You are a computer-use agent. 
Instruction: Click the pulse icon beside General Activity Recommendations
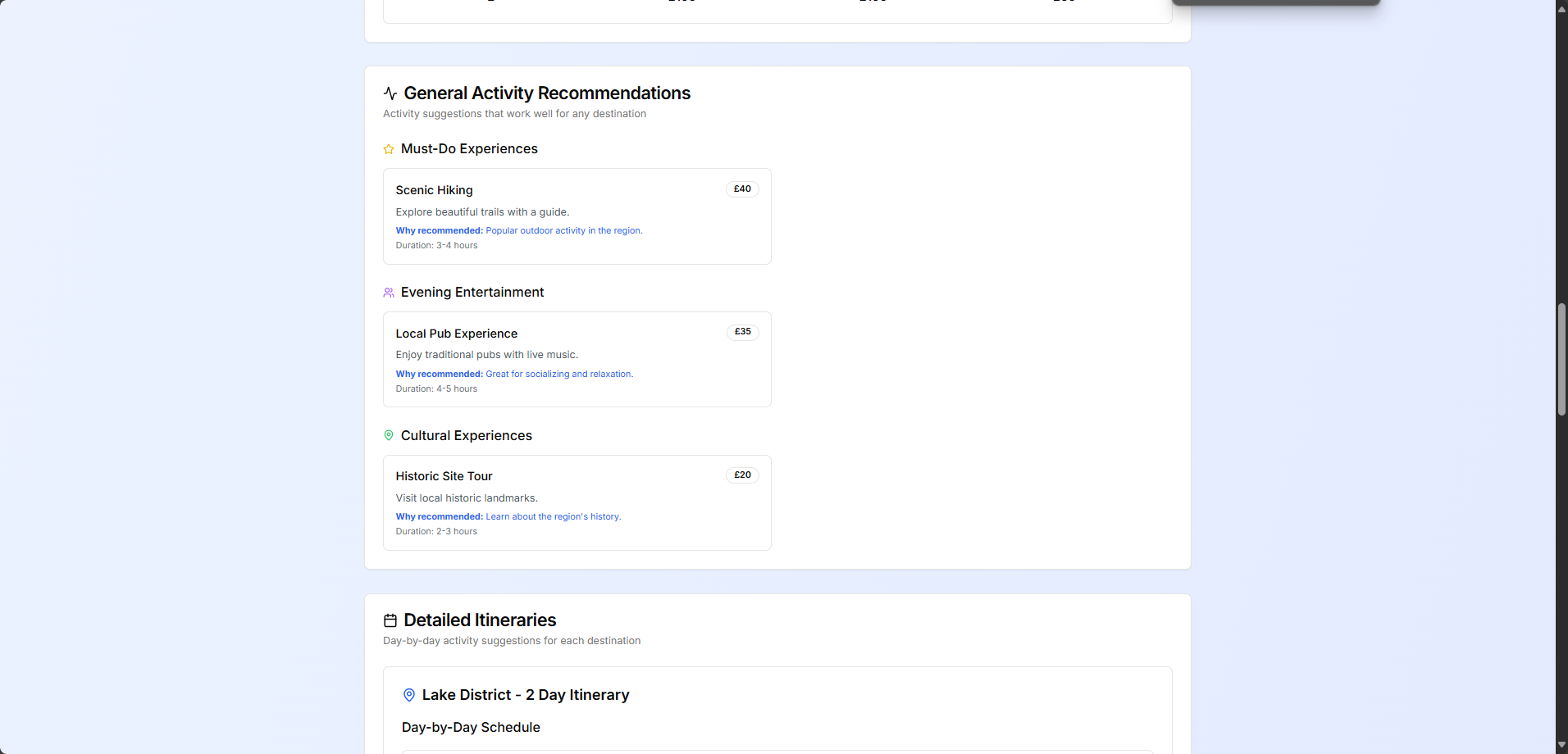click(x=390, y=93)
